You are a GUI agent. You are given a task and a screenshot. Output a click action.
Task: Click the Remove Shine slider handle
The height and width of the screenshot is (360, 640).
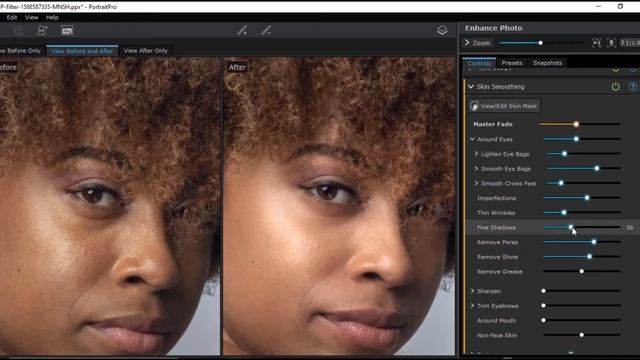tap(589, 257)
